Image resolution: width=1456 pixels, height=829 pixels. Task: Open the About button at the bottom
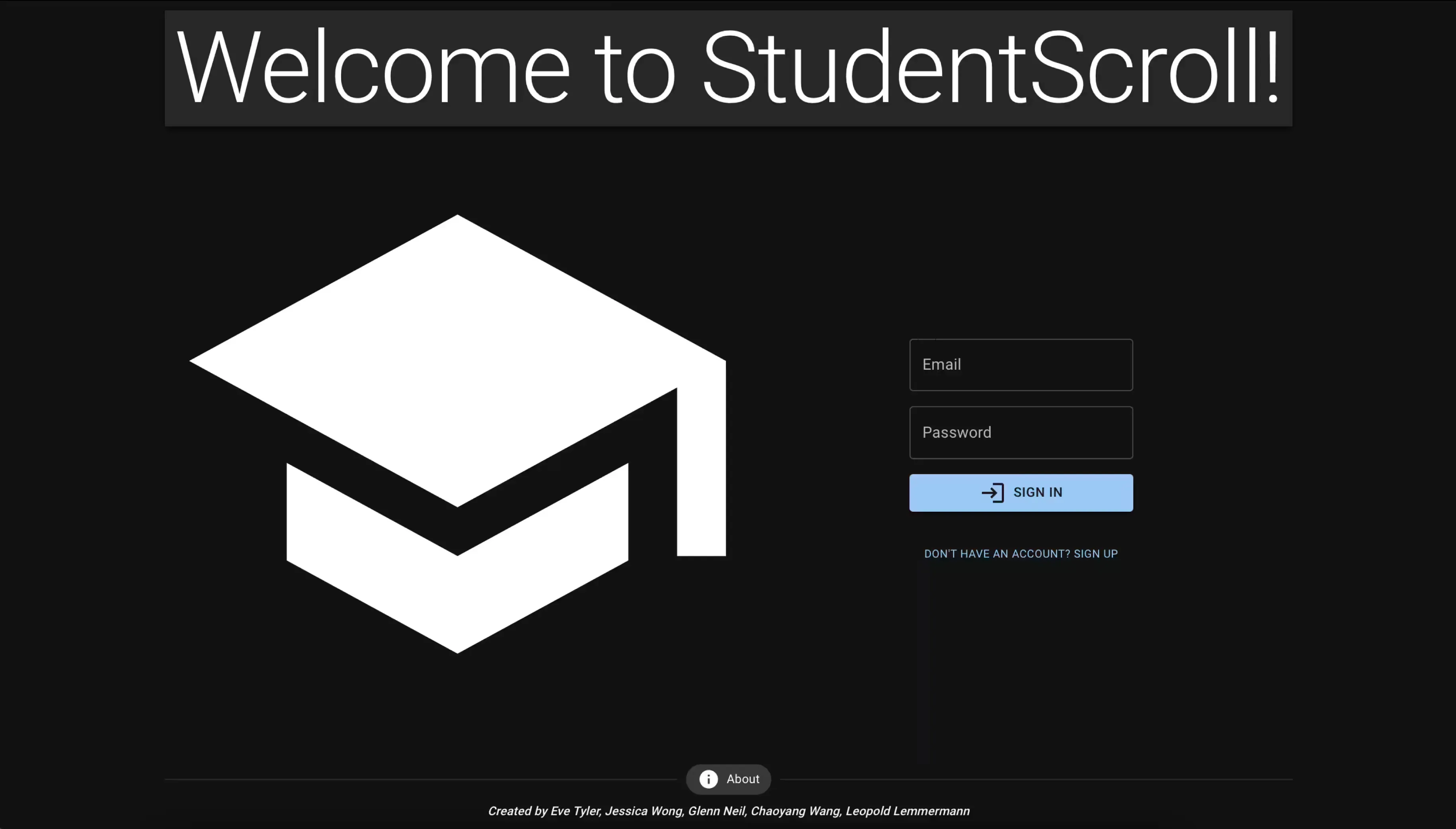point(728,779)
